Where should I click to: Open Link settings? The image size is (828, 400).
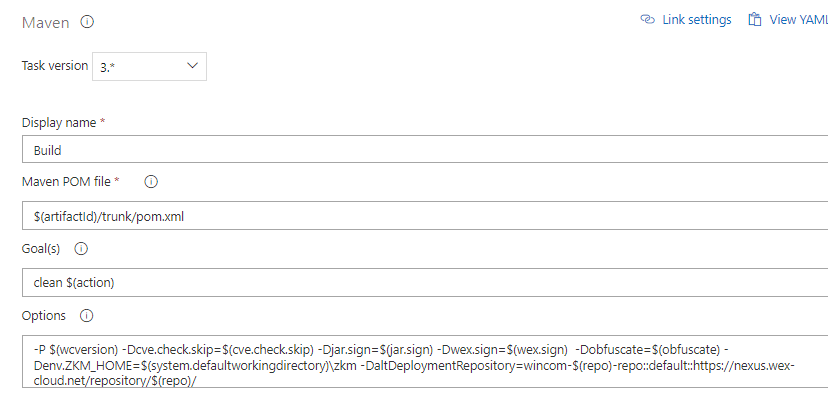pos(697,20)
